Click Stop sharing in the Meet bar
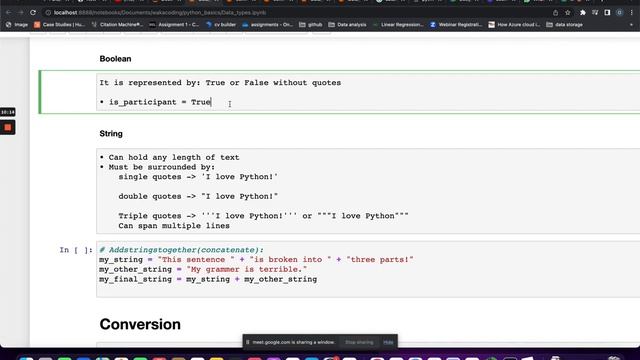 coord(359,342)
